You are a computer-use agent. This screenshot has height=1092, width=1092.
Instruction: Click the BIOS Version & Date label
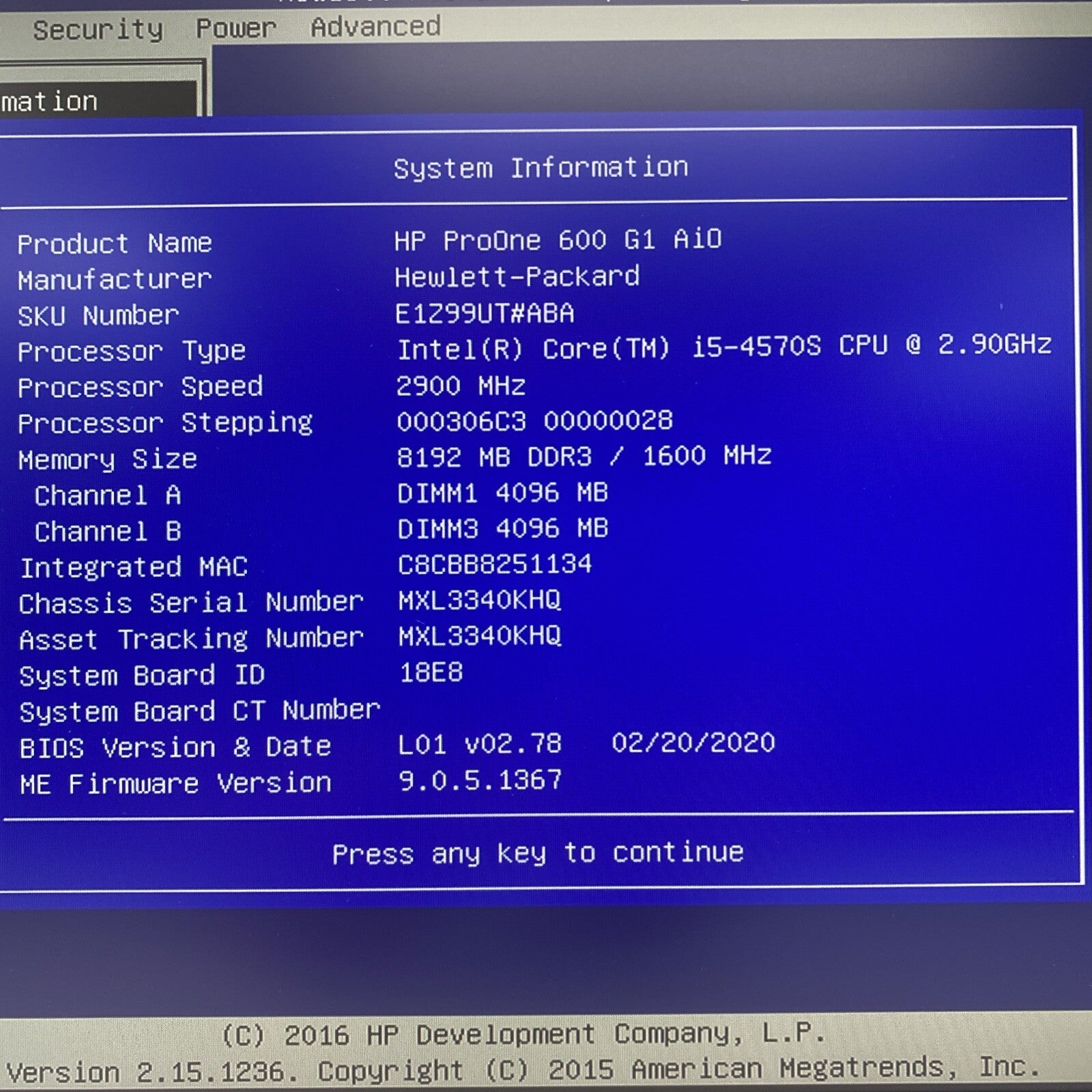175,748
